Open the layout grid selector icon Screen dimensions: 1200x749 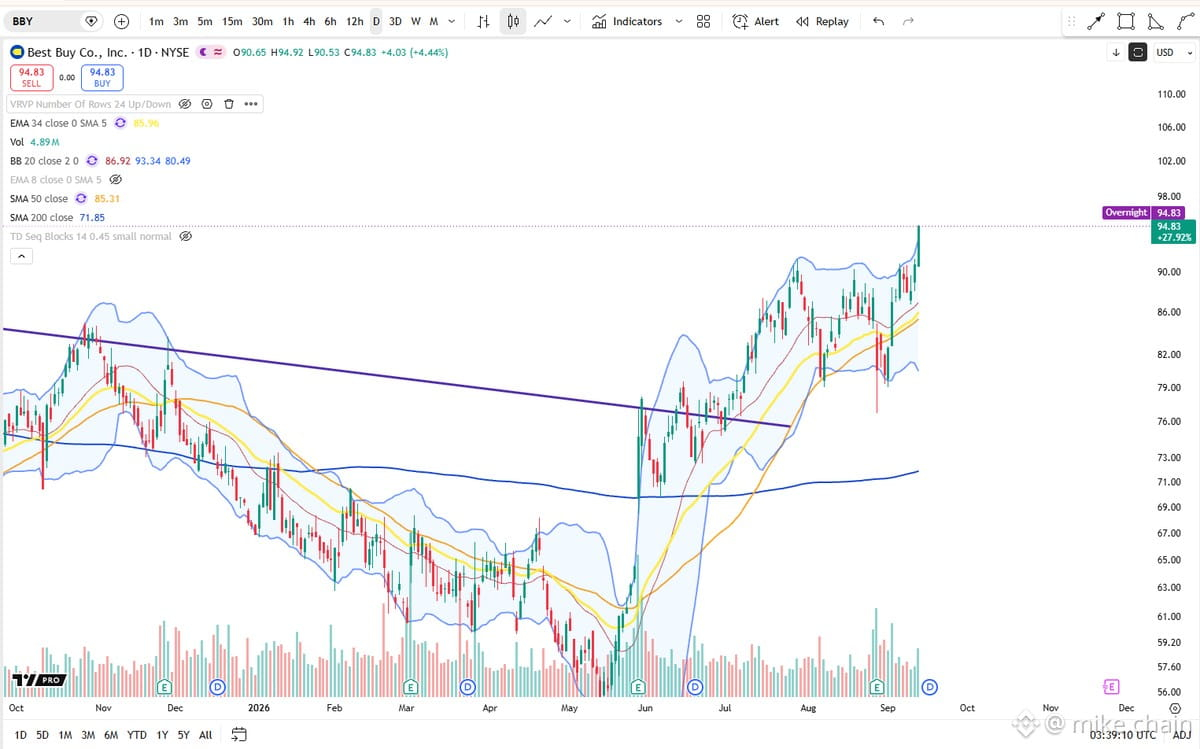(x=703, y=21)
